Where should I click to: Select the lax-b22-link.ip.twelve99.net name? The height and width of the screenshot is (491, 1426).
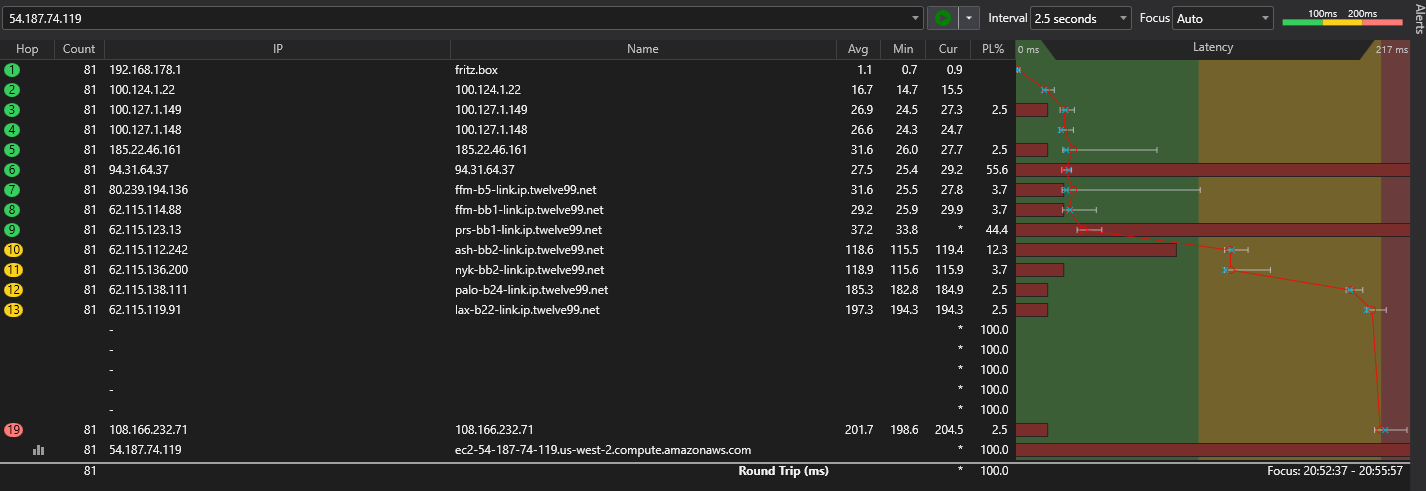point(527,310)
